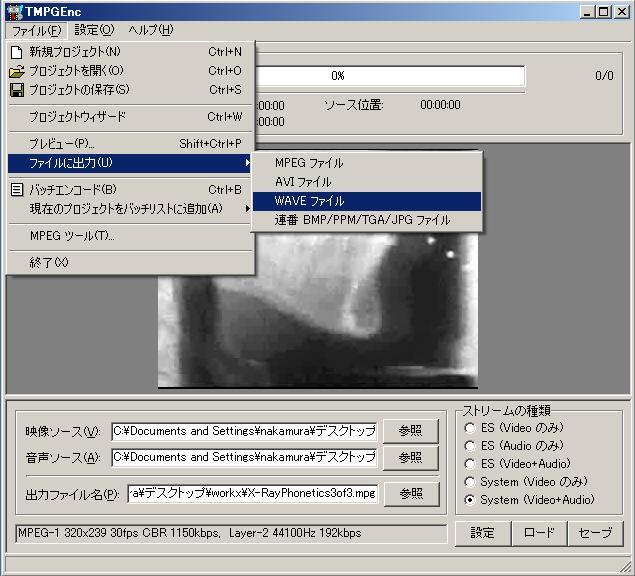Click the save project floppy icon
Screen dimensions: 635x576
(x=17, y=90)
